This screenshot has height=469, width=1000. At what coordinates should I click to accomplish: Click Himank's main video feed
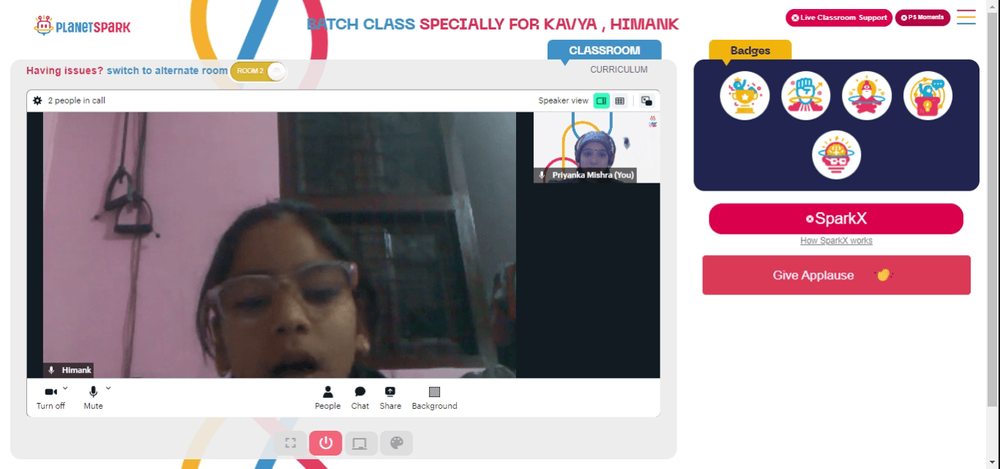click(x=279, y=245)
